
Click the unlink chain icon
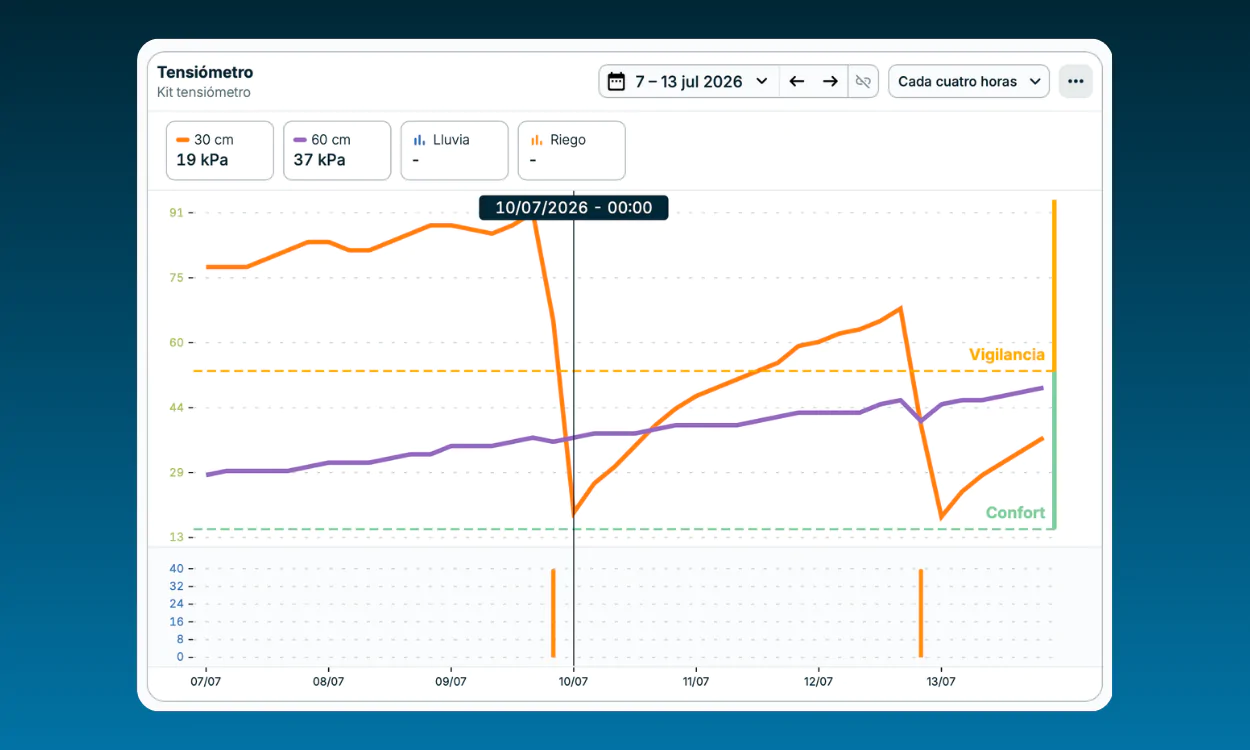click(863, 81)
